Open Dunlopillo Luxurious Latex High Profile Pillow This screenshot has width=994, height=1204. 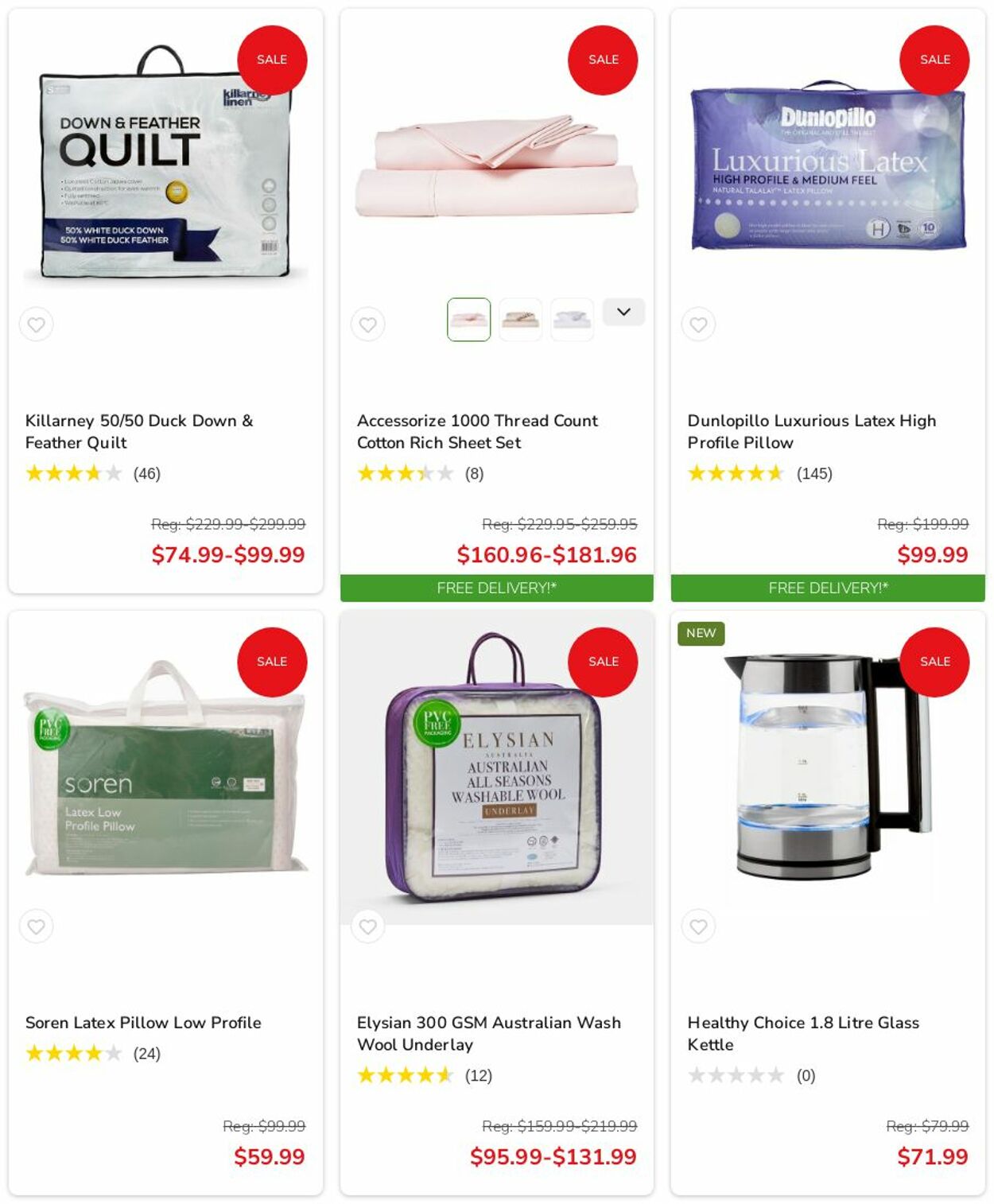pyautogui.click(x=812, y=431)
